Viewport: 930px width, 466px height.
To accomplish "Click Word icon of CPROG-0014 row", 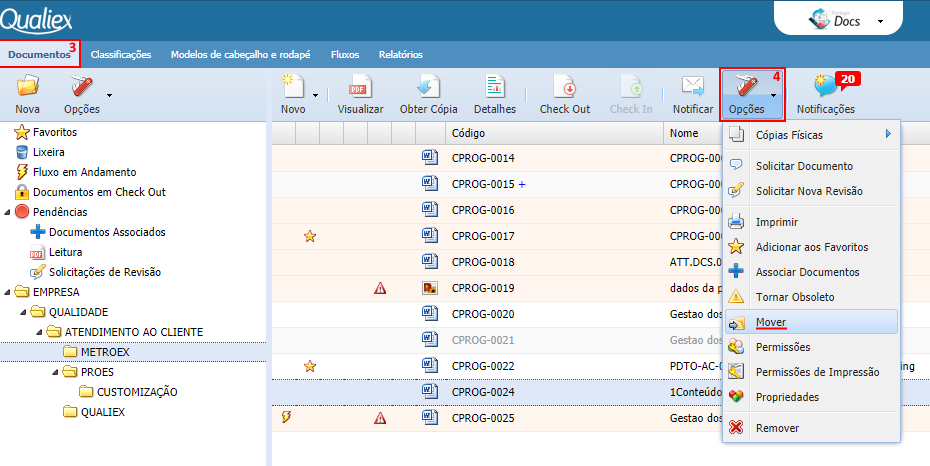I will [430, 158].
